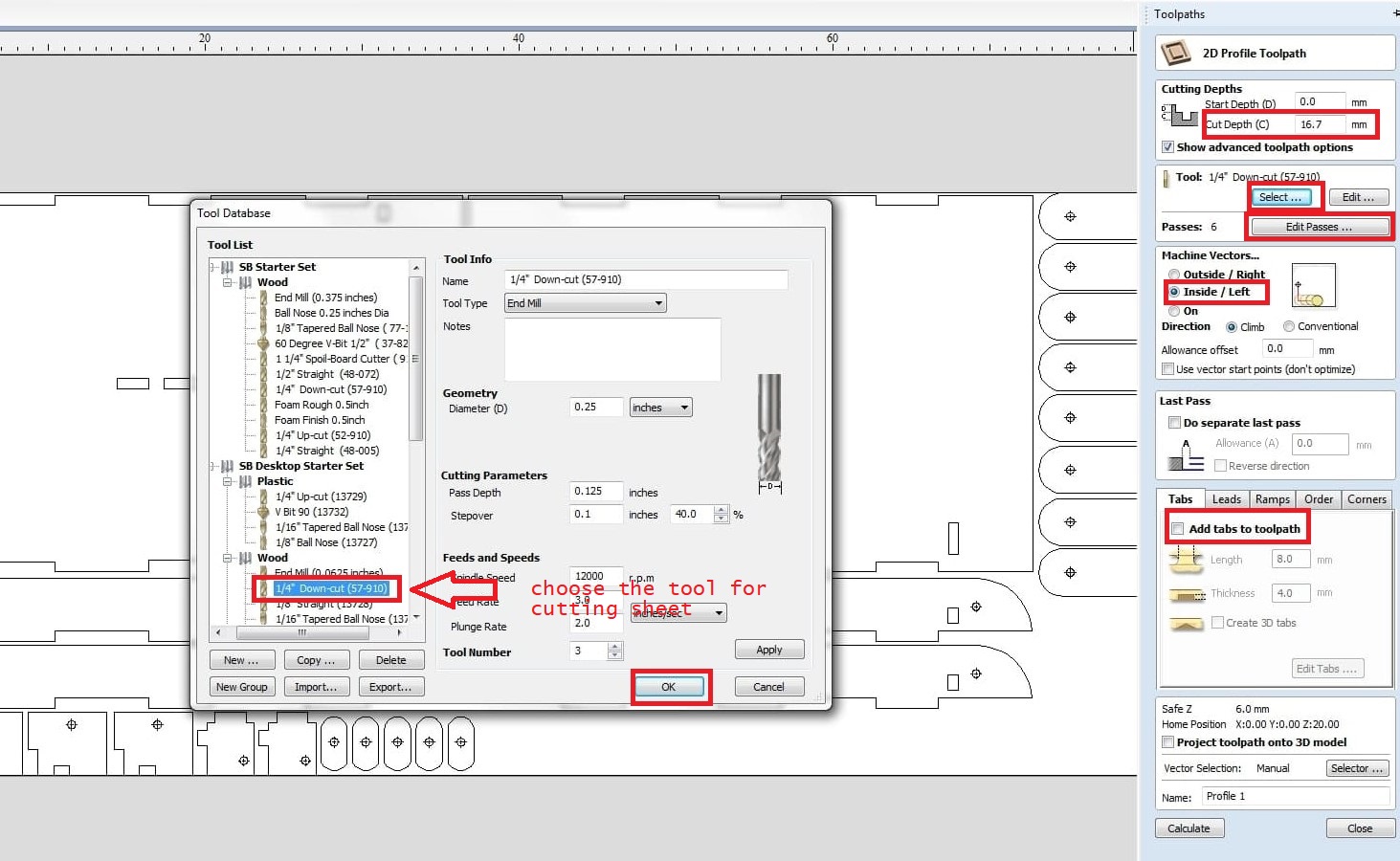Click OK in Tool Database dialog
1400x861 pixels.
click(x=669, y=687)
